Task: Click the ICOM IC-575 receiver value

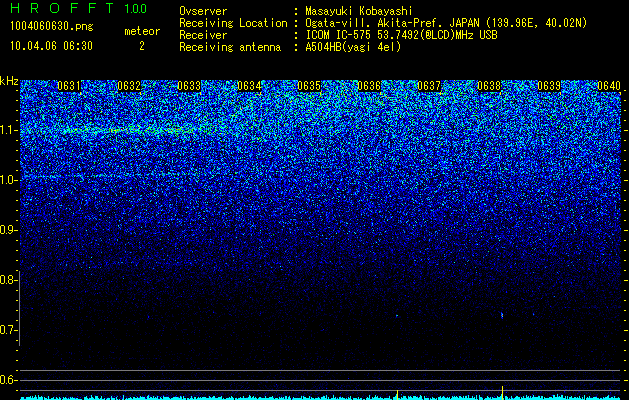Action: click(x=401, y=35)
